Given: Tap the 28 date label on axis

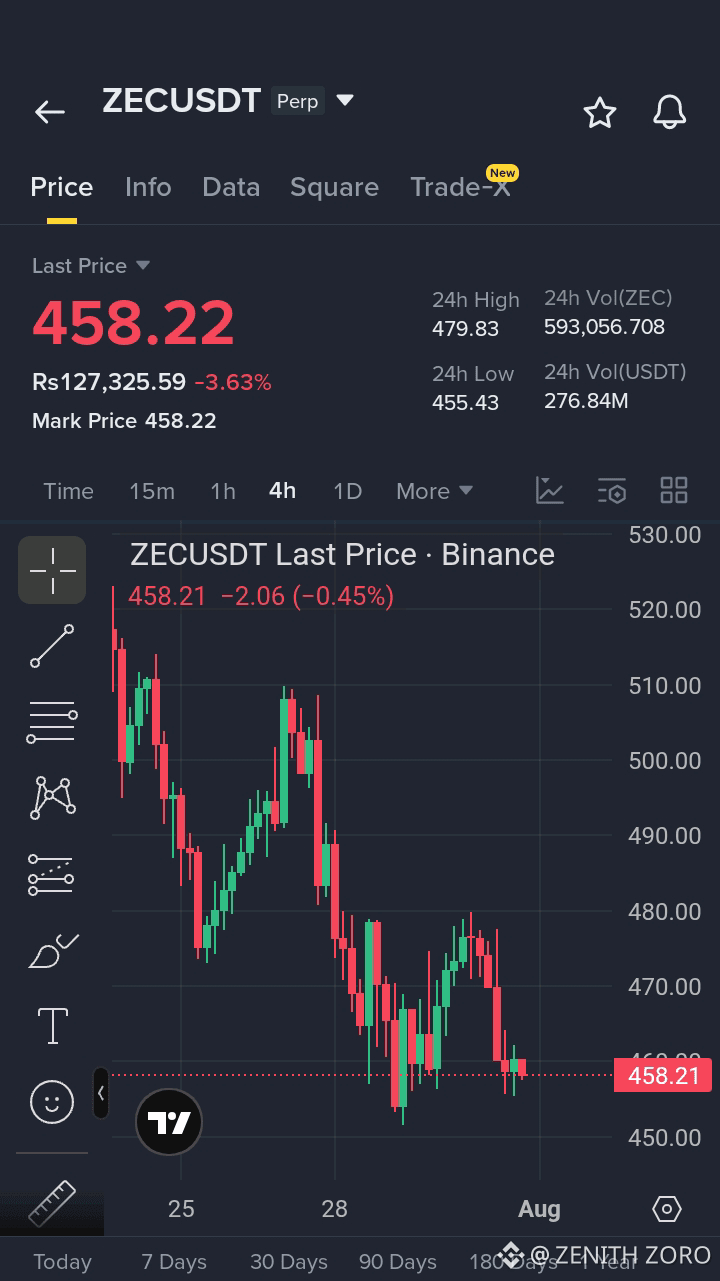Looking at the screenshot, I should click(x=334, y=1209).
